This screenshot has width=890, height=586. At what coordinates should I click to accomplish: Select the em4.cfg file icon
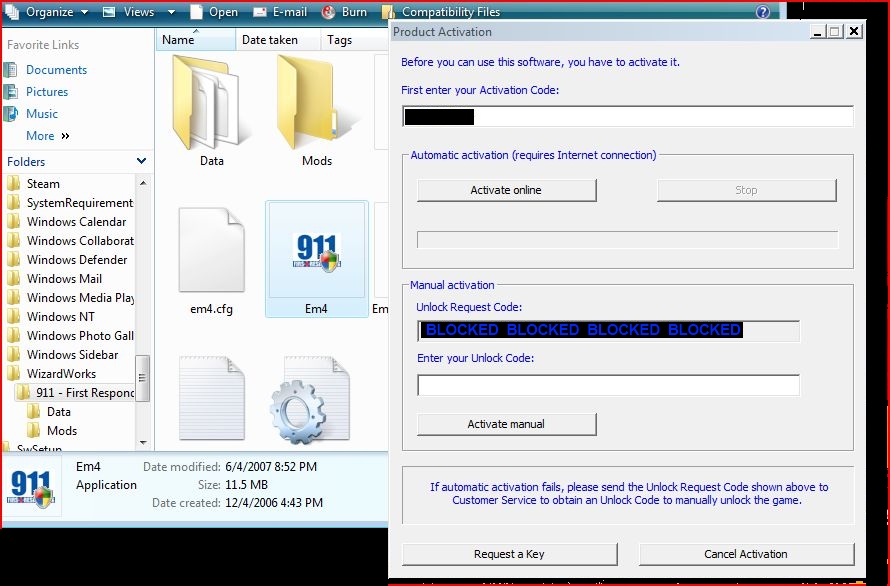click(x=212, y=250)
